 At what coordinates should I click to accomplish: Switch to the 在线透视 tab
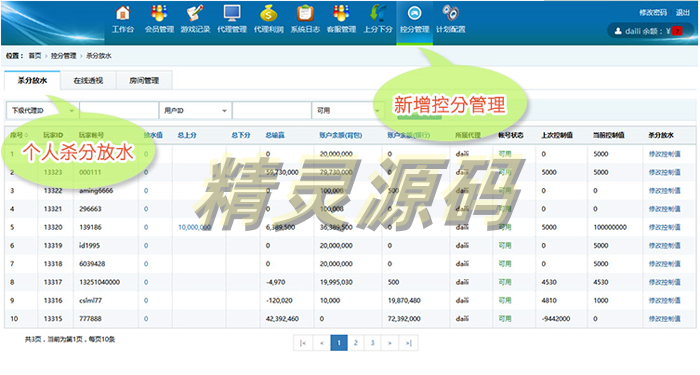tap(88, 81)
